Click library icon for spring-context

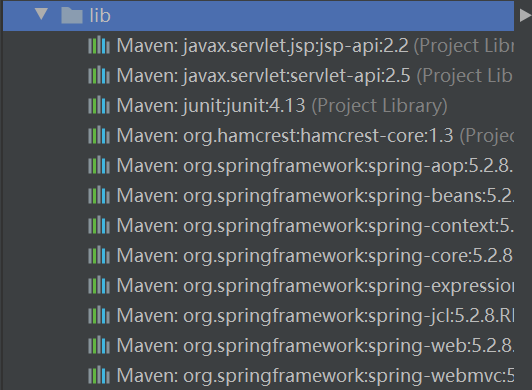[99, 225]
